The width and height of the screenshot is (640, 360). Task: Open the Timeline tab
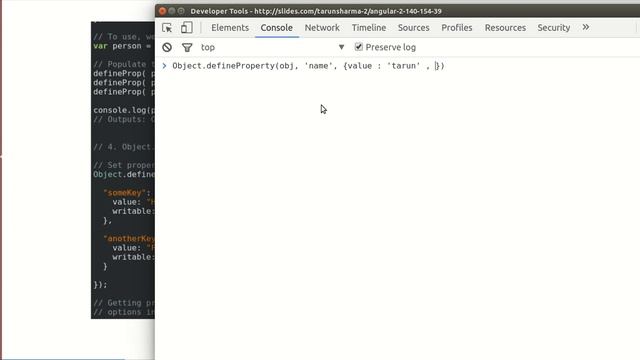[369, 28]
